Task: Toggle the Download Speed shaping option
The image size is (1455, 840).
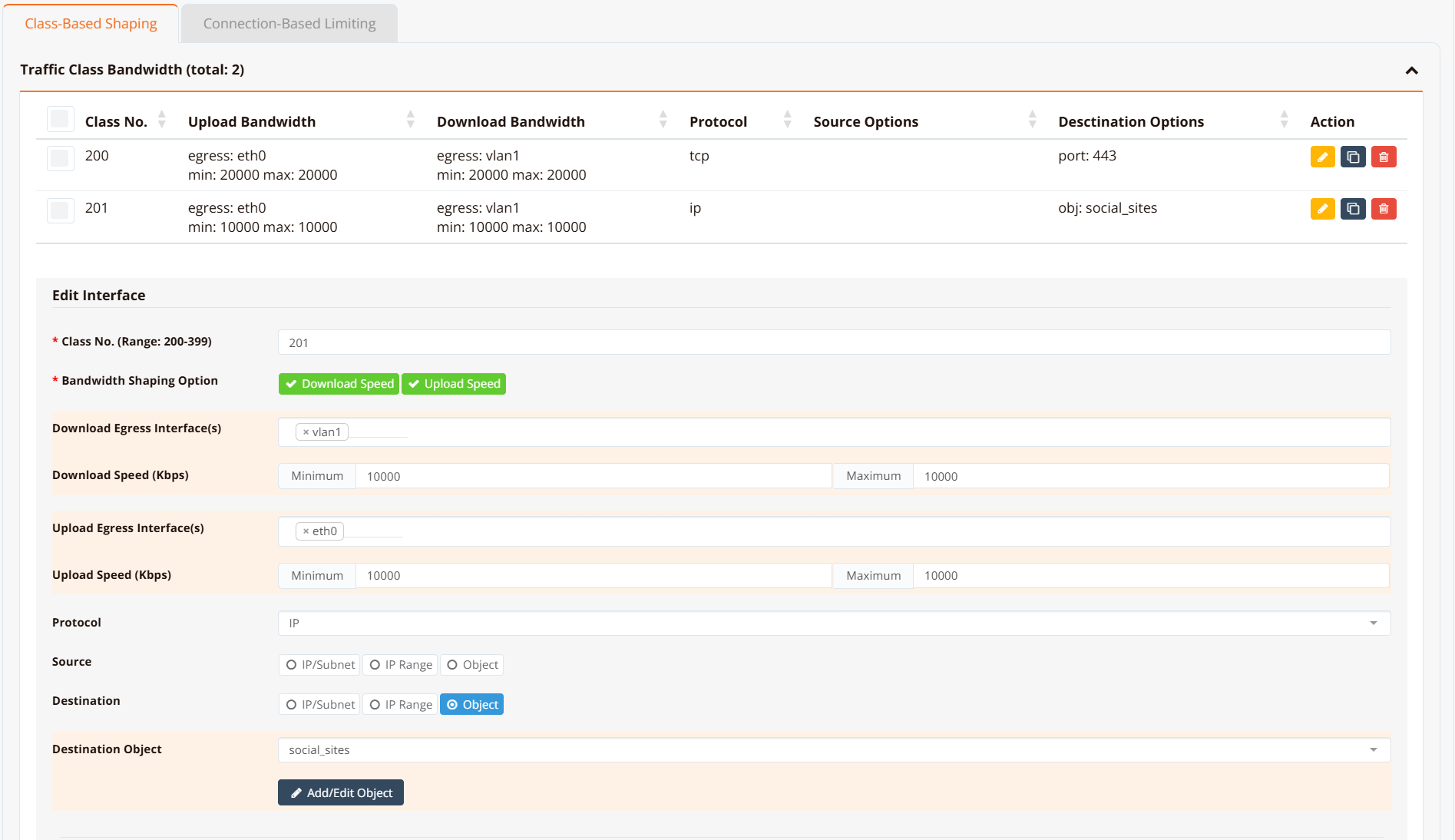Action: 339,384
